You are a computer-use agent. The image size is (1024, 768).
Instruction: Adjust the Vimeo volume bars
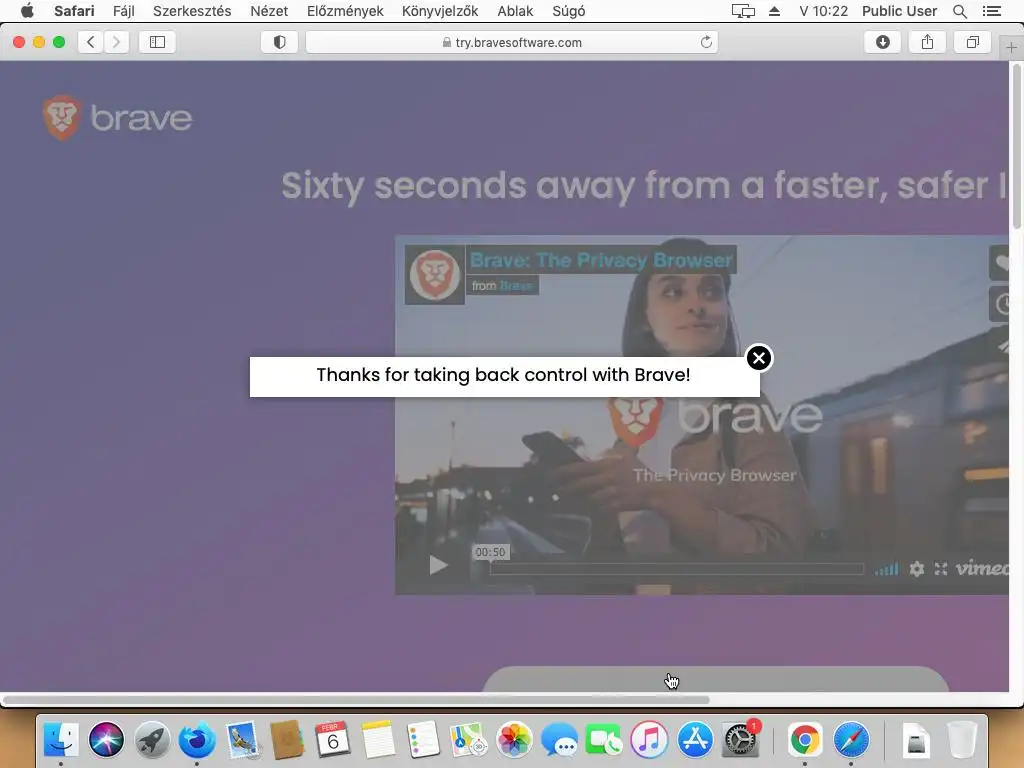886,569
